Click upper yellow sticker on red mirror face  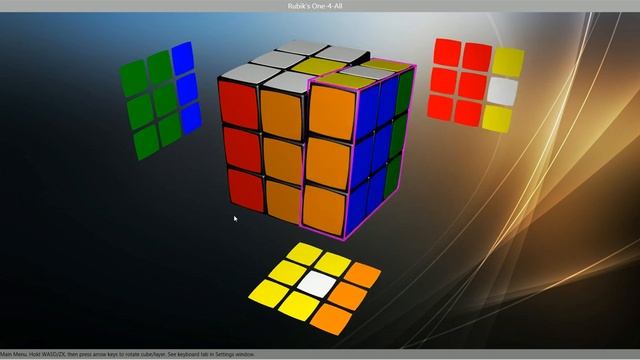coord(508,62)
